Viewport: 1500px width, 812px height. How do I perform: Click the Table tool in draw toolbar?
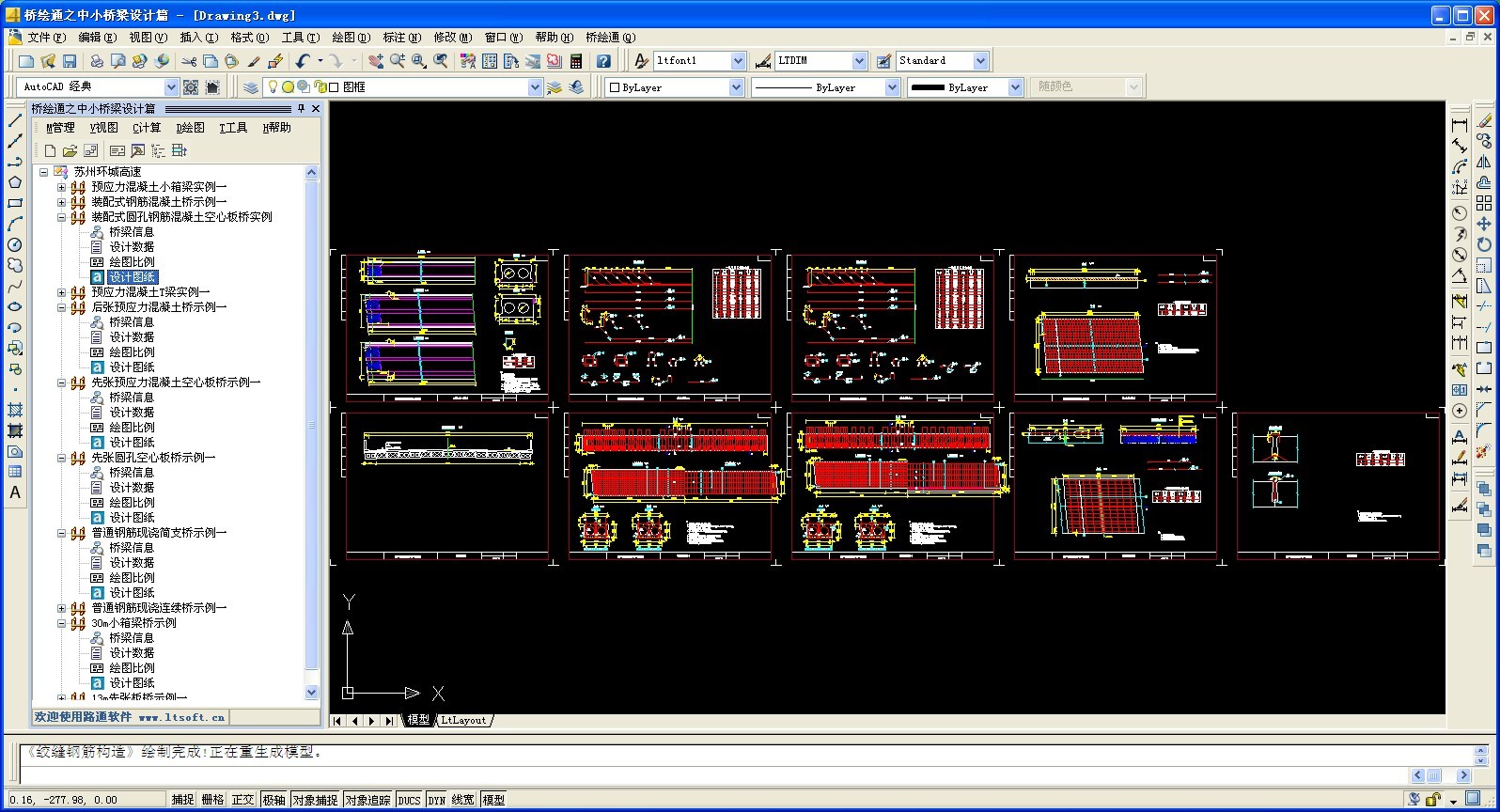point(15,472)
